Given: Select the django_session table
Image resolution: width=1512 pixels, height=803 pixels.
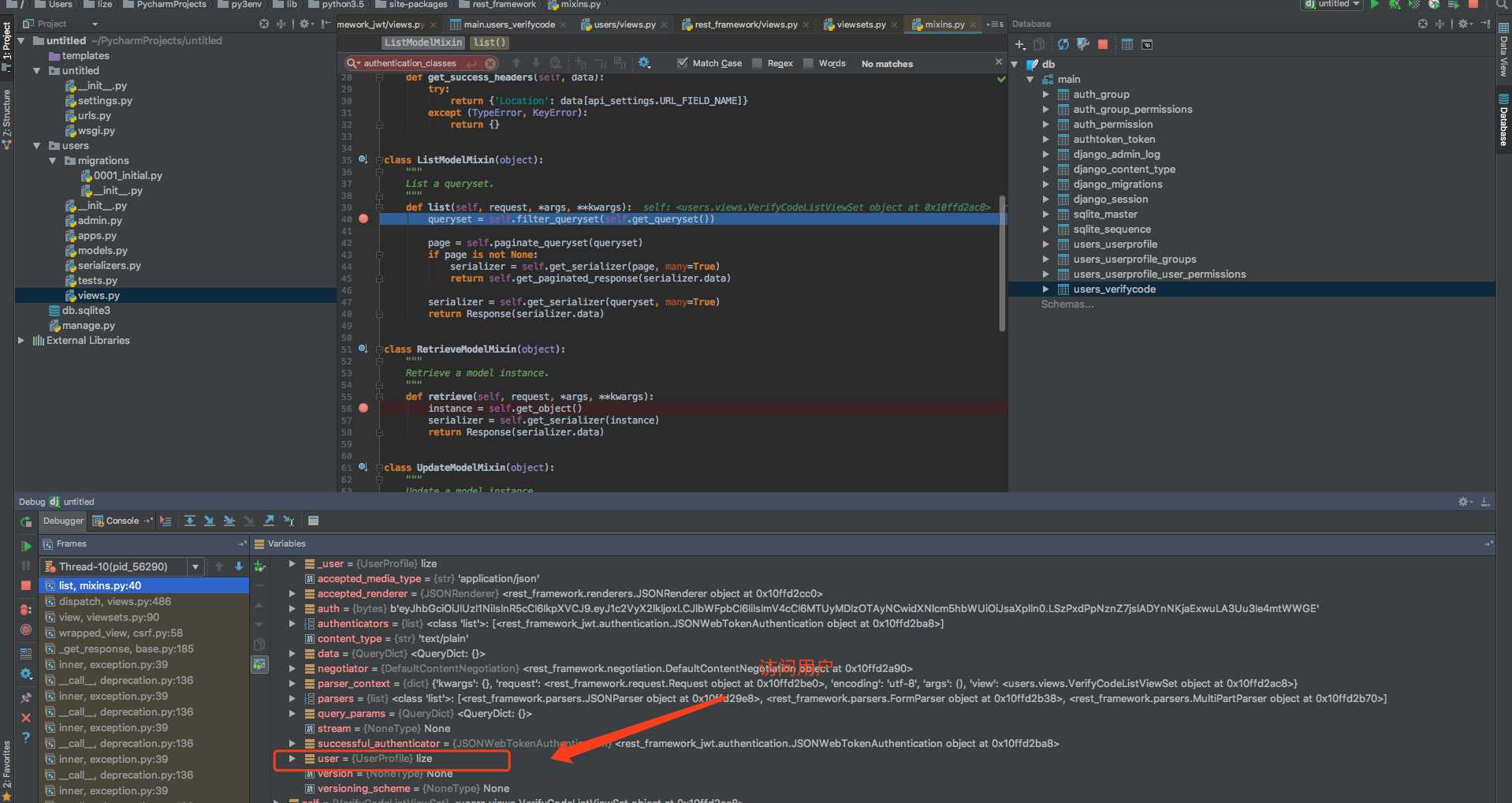Looking at the screenshot, I should [x=1110, y=199].
